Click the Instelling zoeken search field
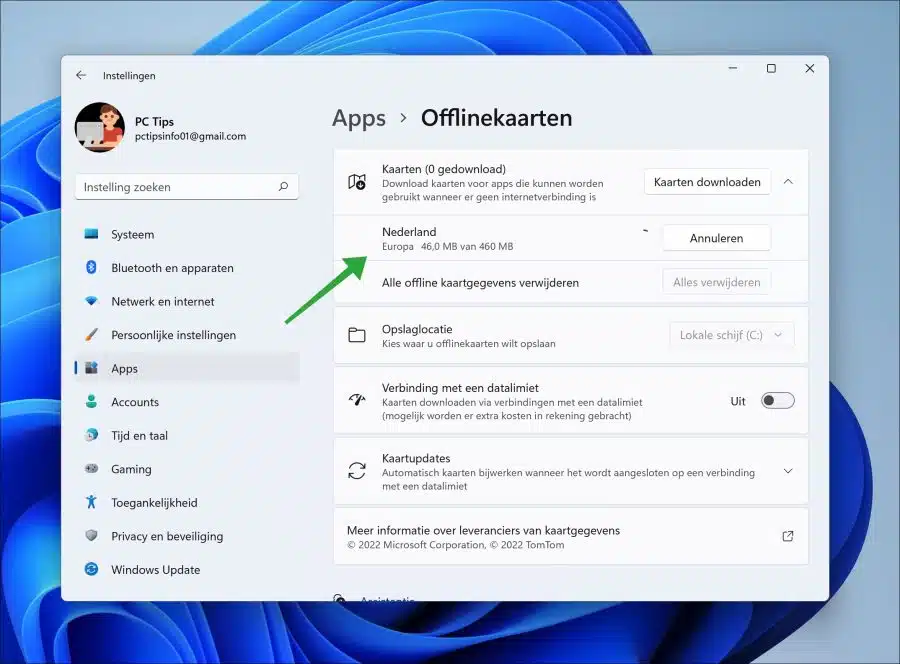Image resolution: width=900 pixels, height=664 pixels. [187, 187]
